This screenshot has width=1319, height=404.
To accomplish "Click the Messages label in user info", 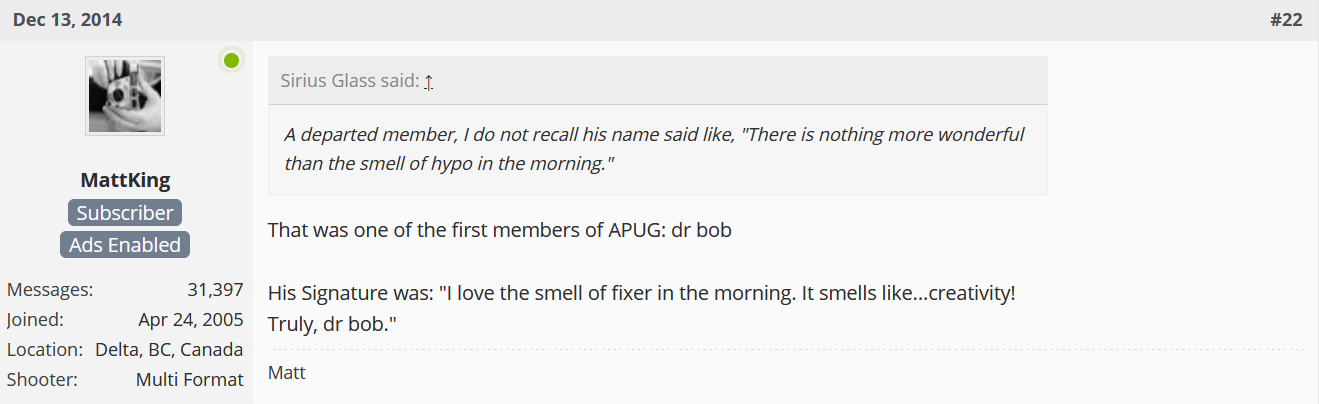I will [50, 290].
